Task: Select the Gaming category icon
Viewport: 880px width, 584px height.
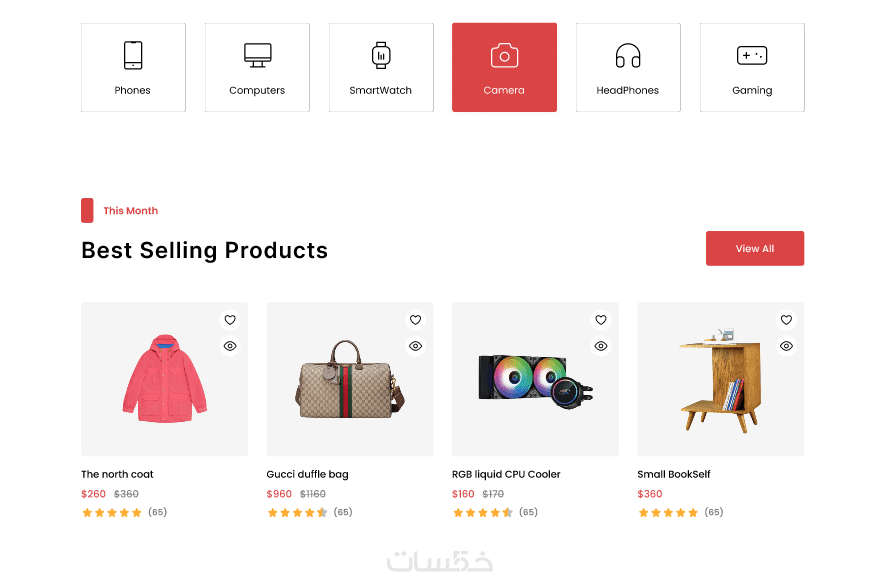Action: point(752,55)
